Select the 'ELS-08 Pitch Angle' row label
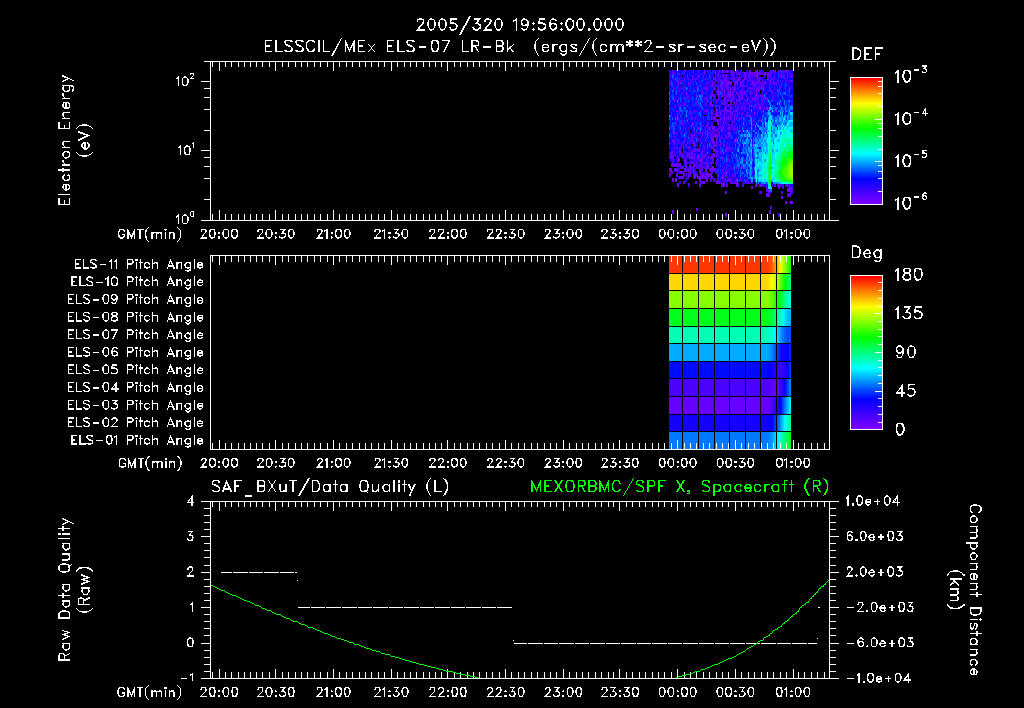This screenshot has height=708, width=1024. coord(136,317)
